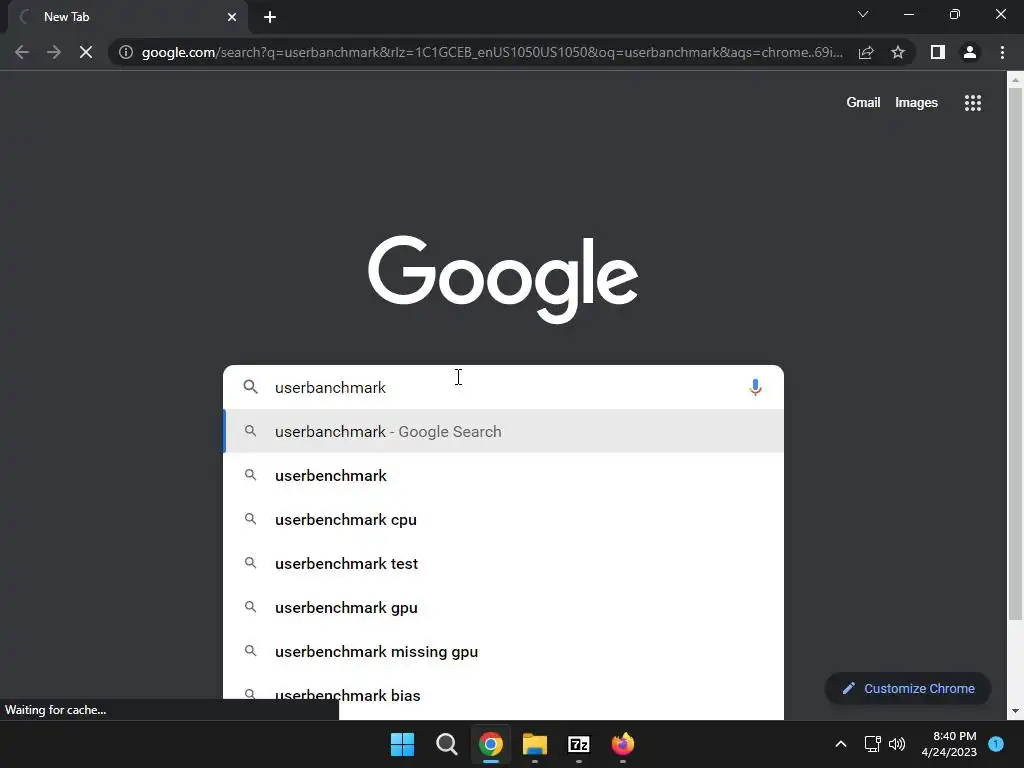Open volume control in system tray
This screenshot has width=1024, height=768.
tap(897, 744)
